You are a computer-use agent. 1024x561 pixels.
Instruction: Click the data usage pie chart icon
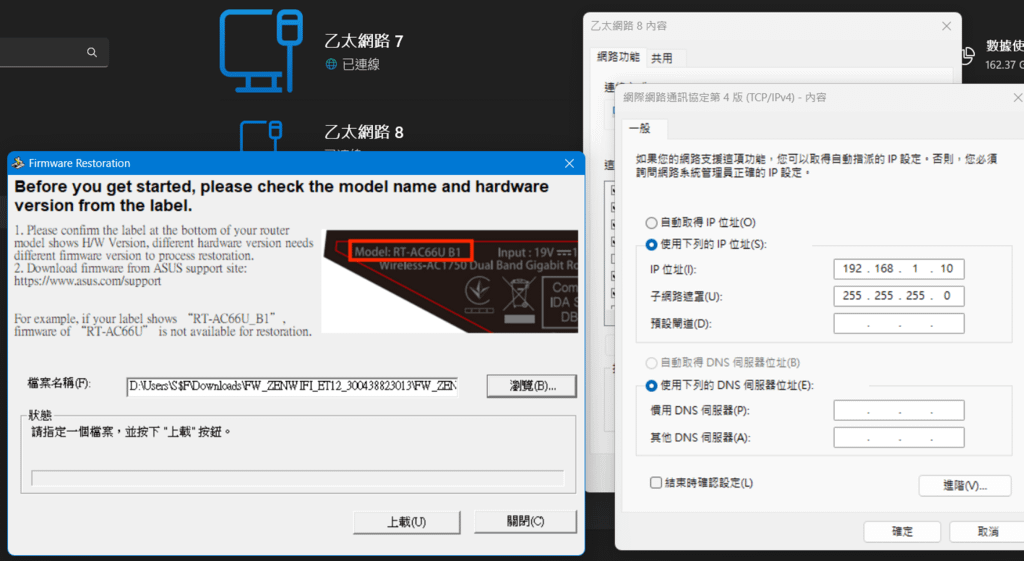[968, 56]
